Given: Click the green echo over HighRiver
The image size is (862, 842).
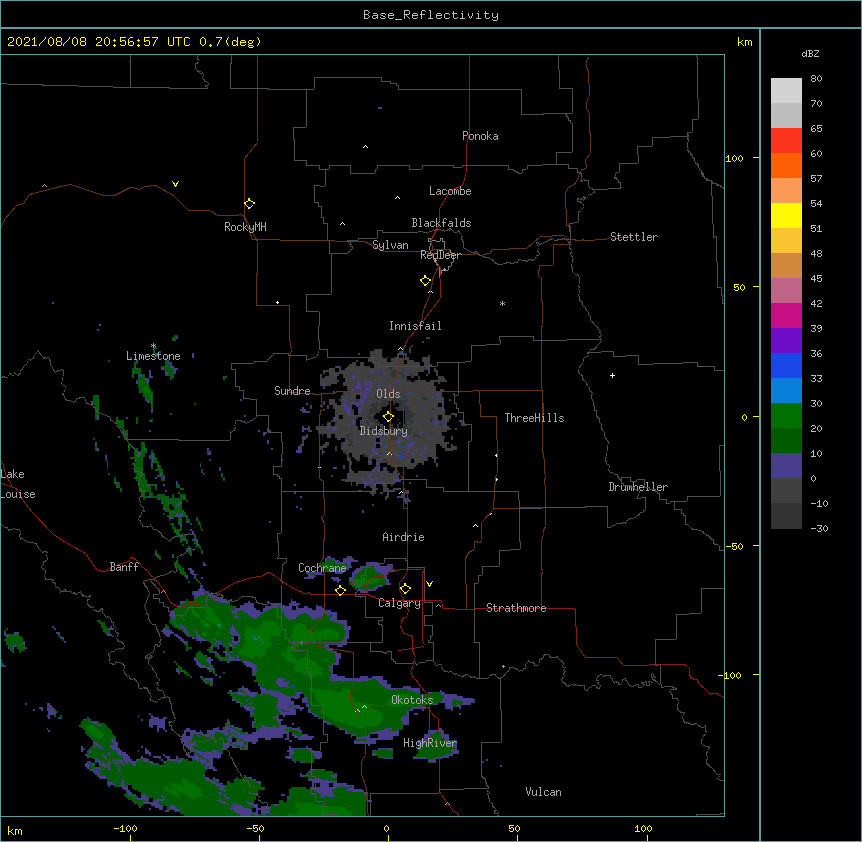Looking at the screenshot, I should pyautogui.click(x=435, y=746).
